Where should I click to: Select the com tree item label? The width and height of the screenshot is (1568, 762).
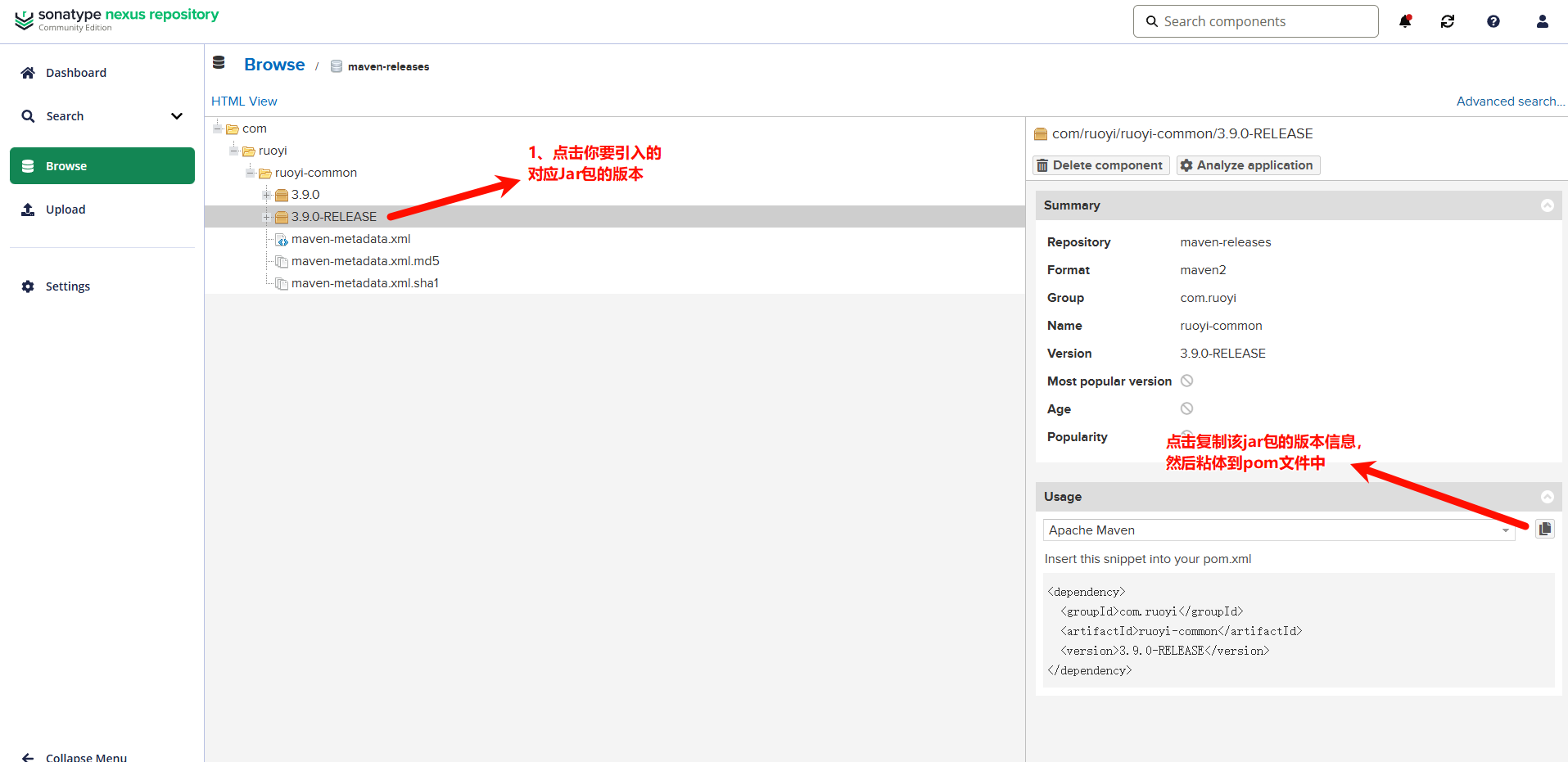coord(255,129)
